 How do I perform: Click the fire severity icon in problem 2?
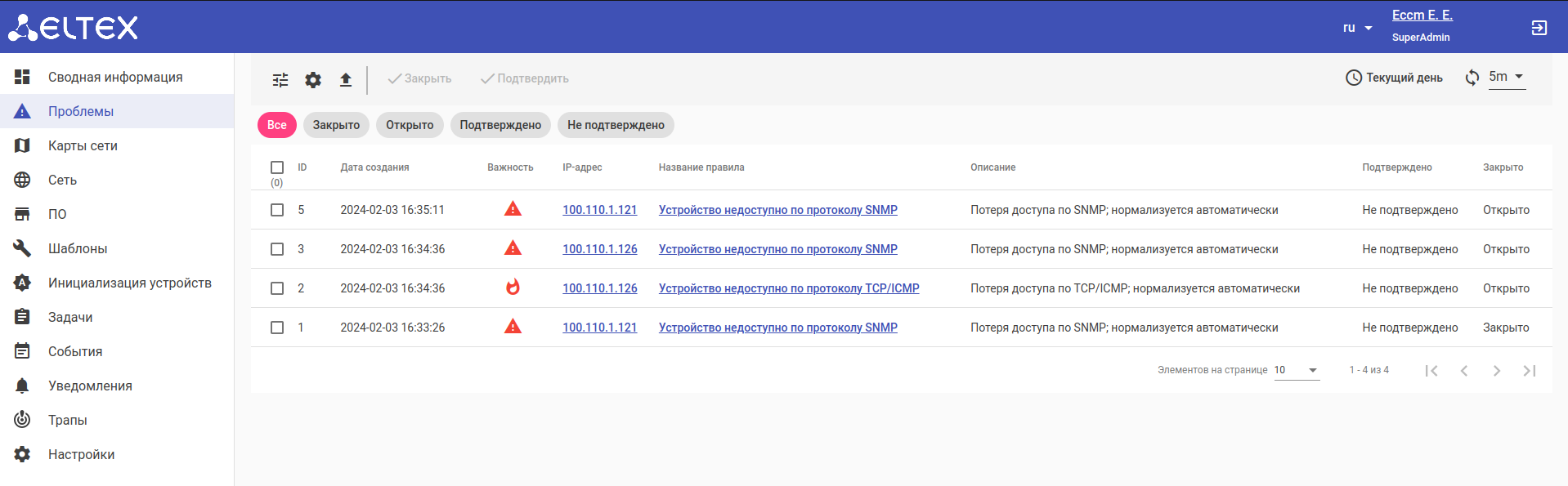513,288
